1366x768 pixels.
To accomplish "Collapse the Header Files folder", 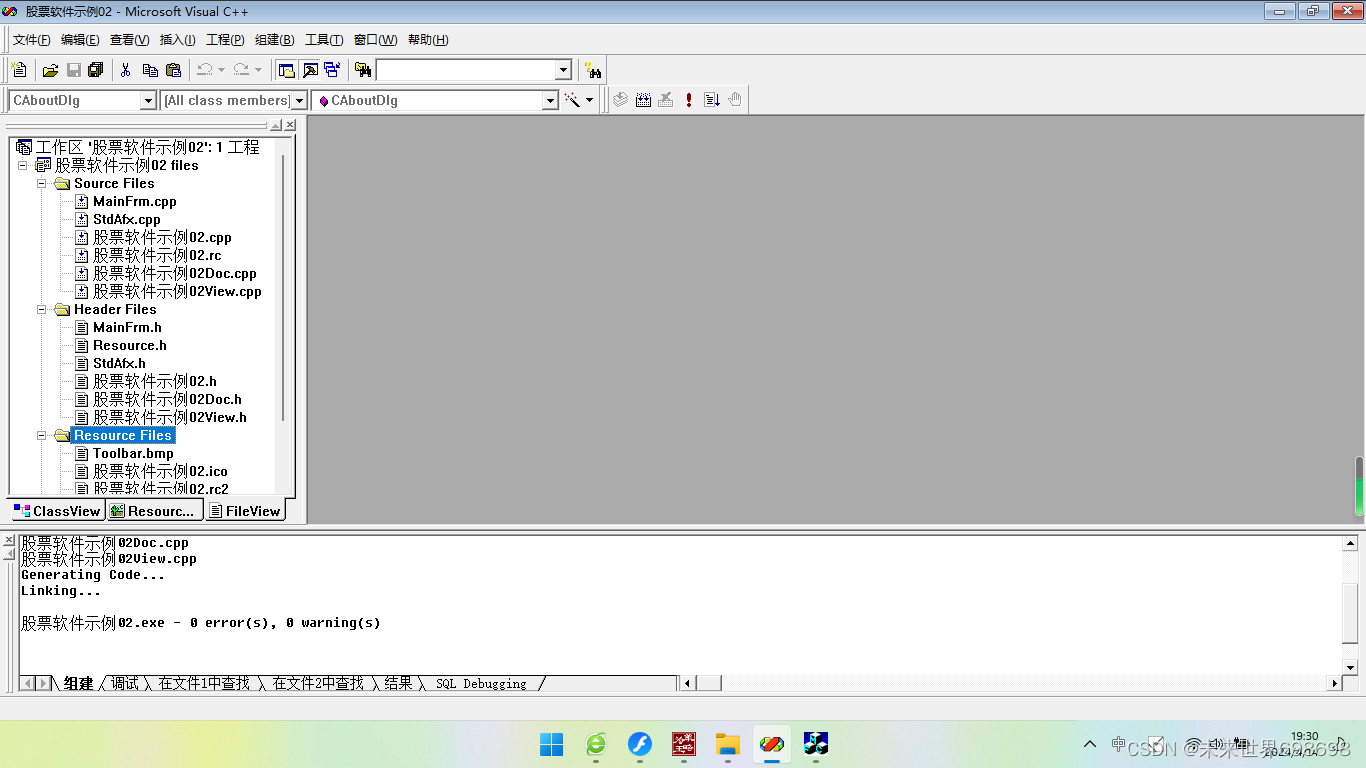I will [42, 309].
